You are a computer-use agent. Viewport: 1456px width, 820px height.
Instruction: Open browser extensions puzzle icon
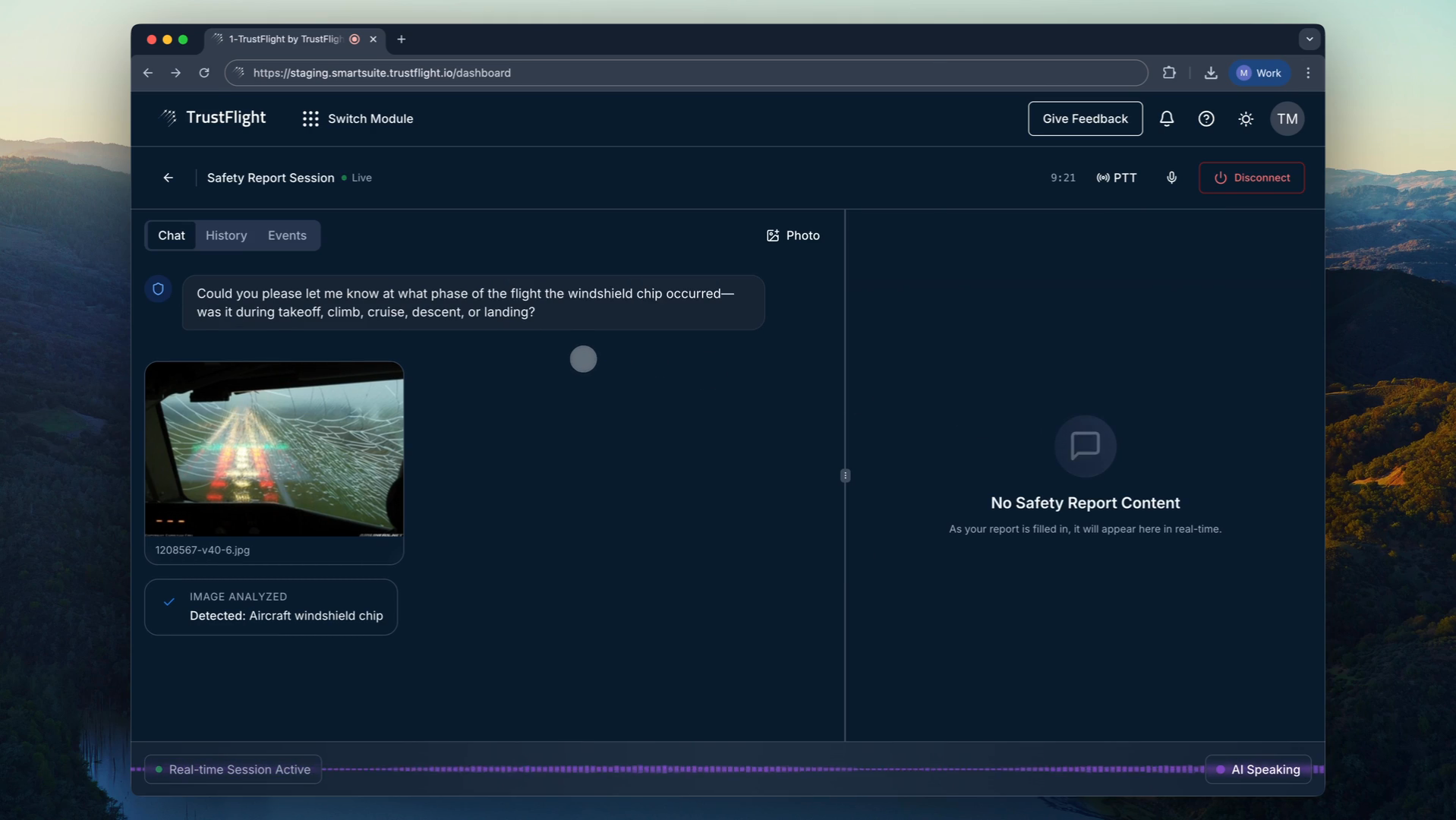(x=1169, y=73)
